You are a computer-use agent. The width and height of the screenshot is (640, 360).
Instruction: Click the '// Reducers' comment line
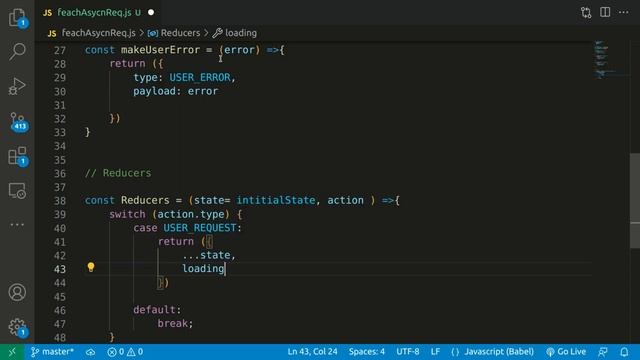pyautogui.click(x=118, y=173)
